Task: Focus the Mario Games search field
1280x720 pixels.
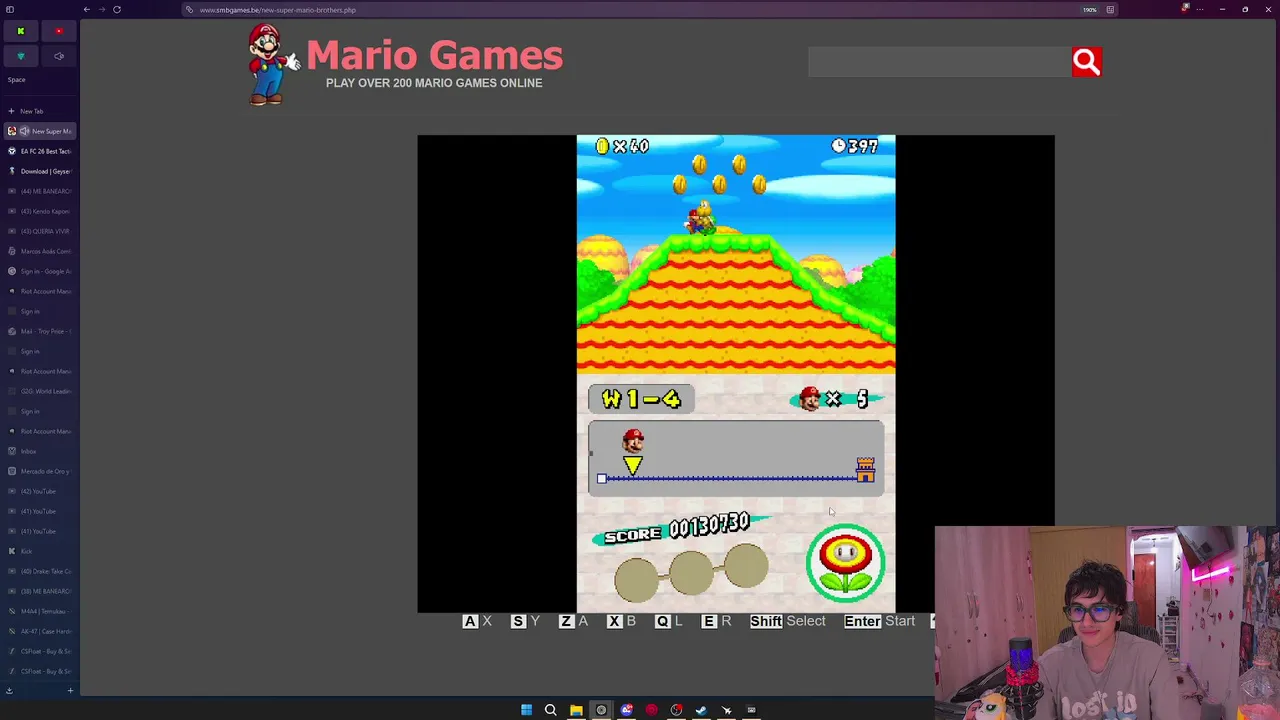Action: click(x=939, y=62)
